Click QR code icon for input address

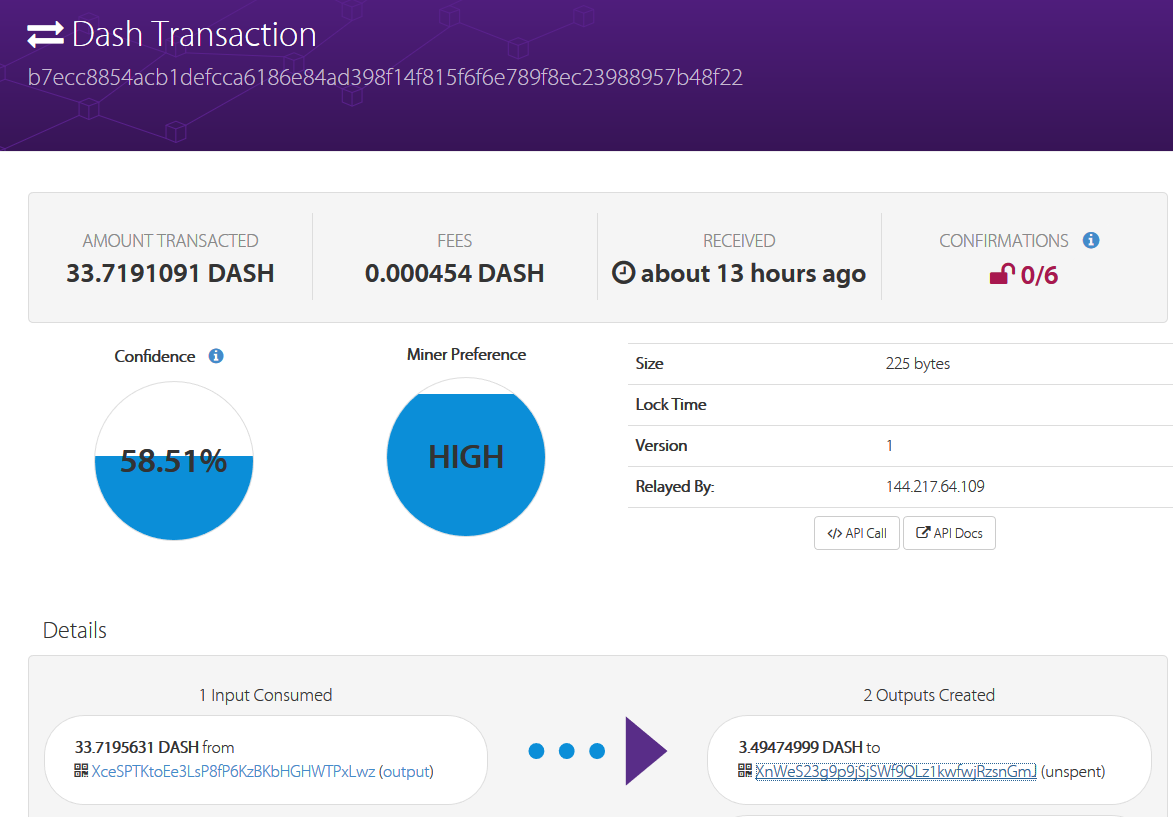pyautogui.click(x=81, y=770)
